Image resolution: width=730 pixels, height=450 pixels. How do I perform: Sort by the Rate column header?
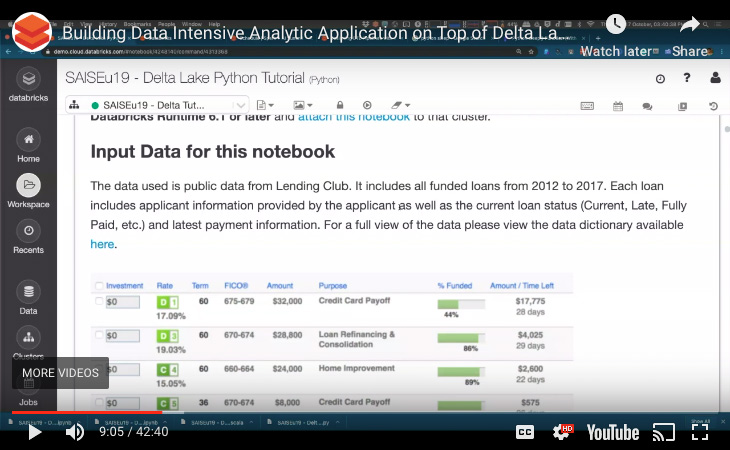pos(165,285)
